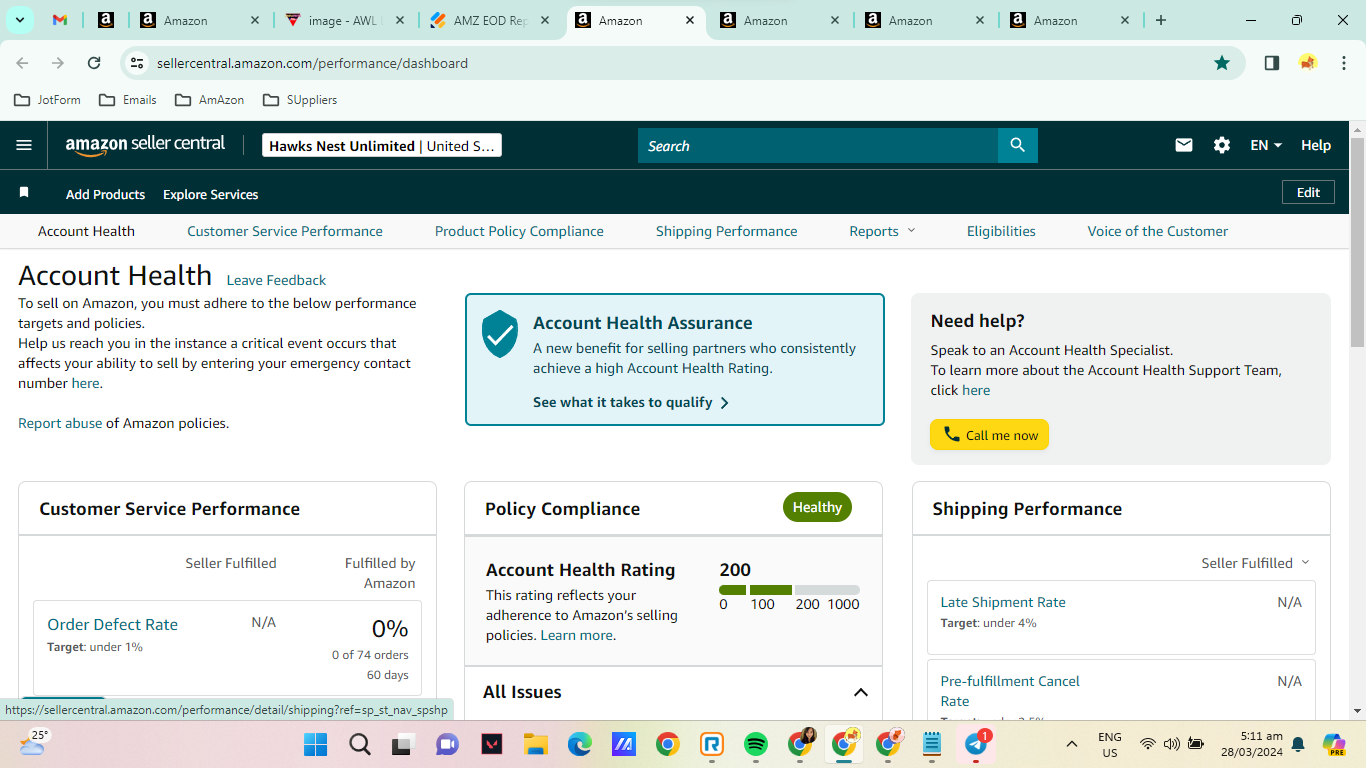Reload the current page

[94, 63]
